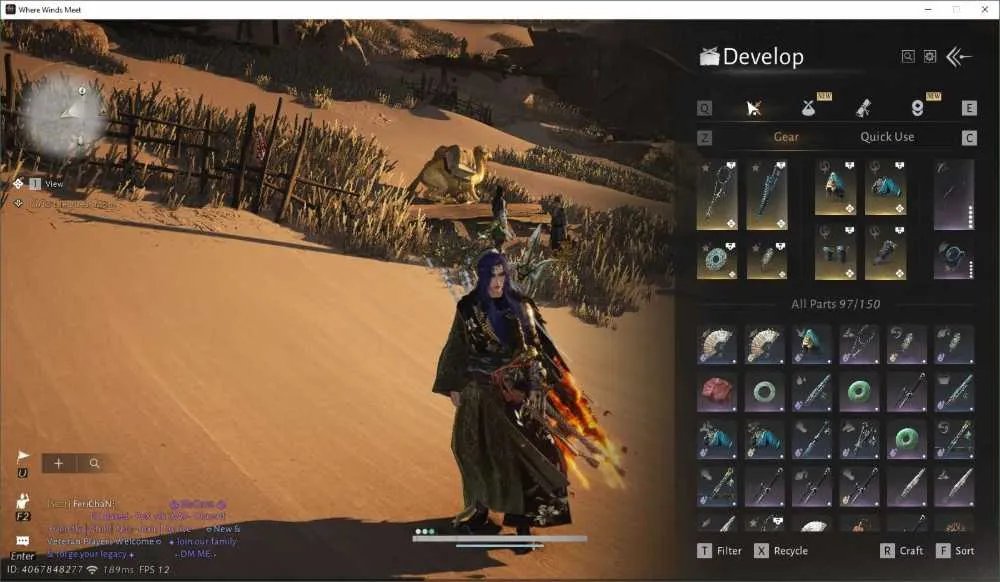This screenshot has height=582, width=1000.
Task: Open chat input via speech bubble icon
Action: click(22, 541)
